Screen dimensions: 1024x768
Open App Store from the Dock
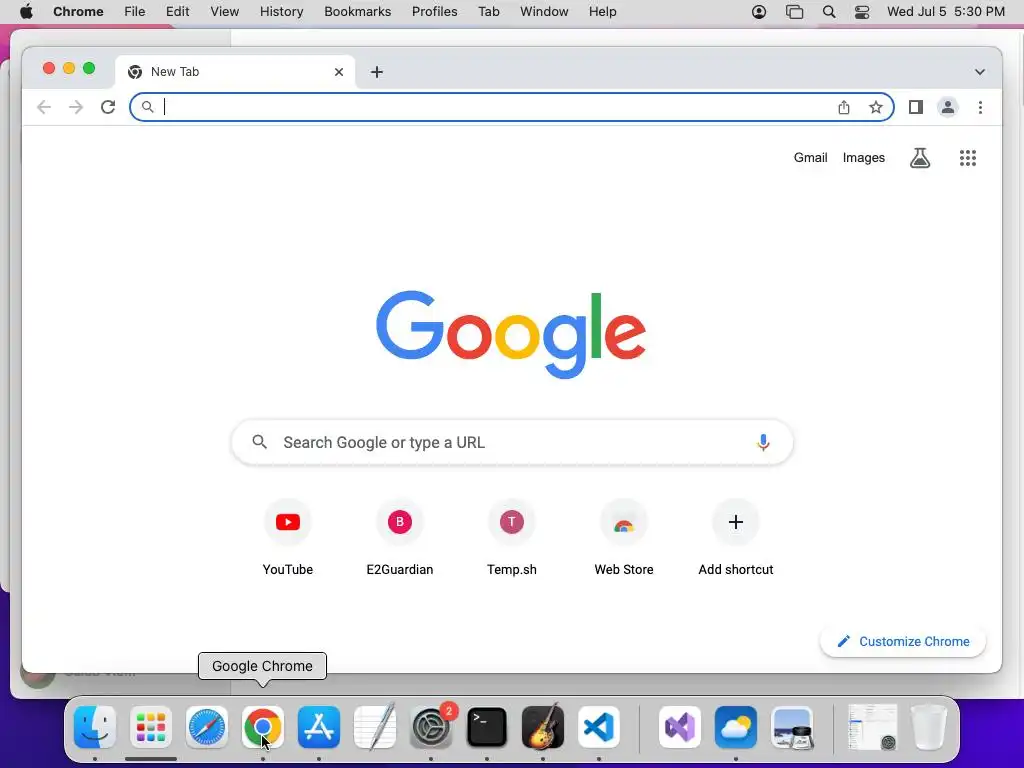point(319,727)
